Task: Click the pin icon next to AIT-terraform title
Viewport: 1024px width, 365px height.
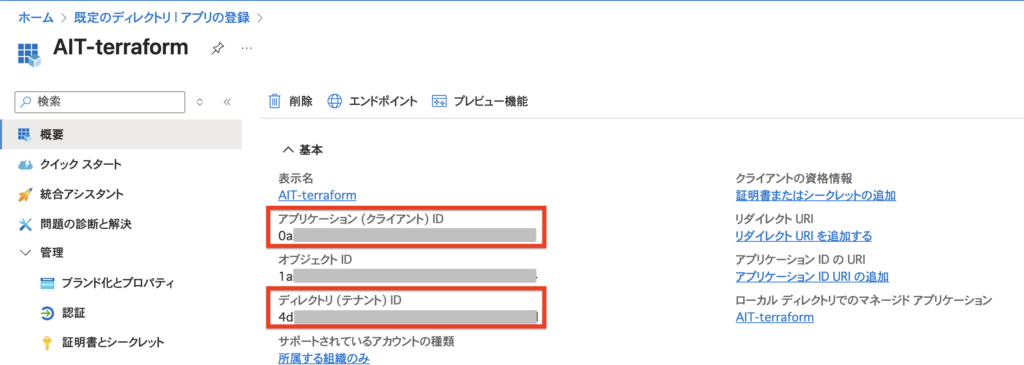Action: [217, 49]
